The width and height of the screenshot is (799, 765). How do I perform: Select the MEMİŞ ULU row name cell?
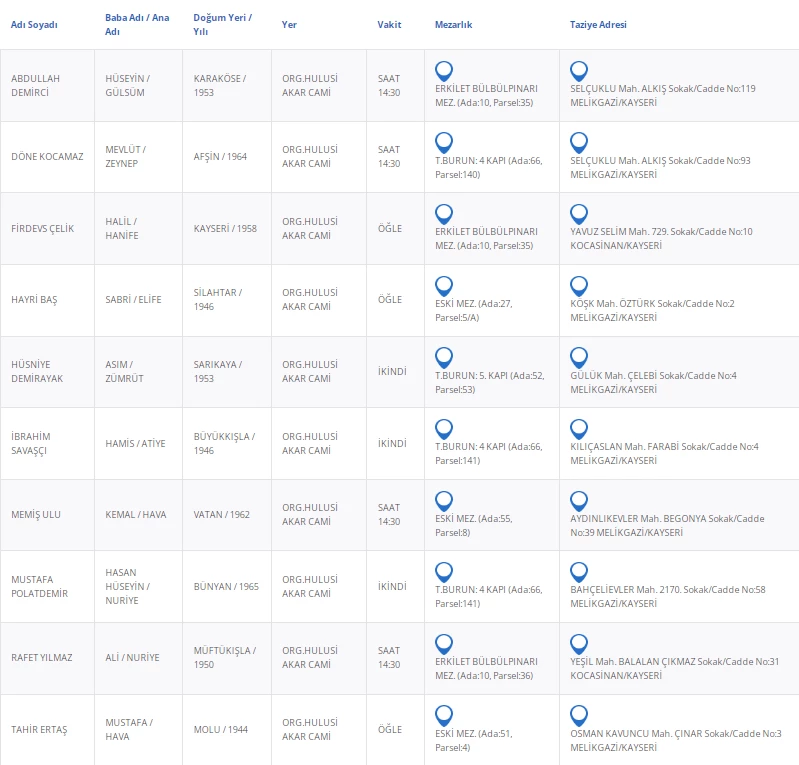36,514
